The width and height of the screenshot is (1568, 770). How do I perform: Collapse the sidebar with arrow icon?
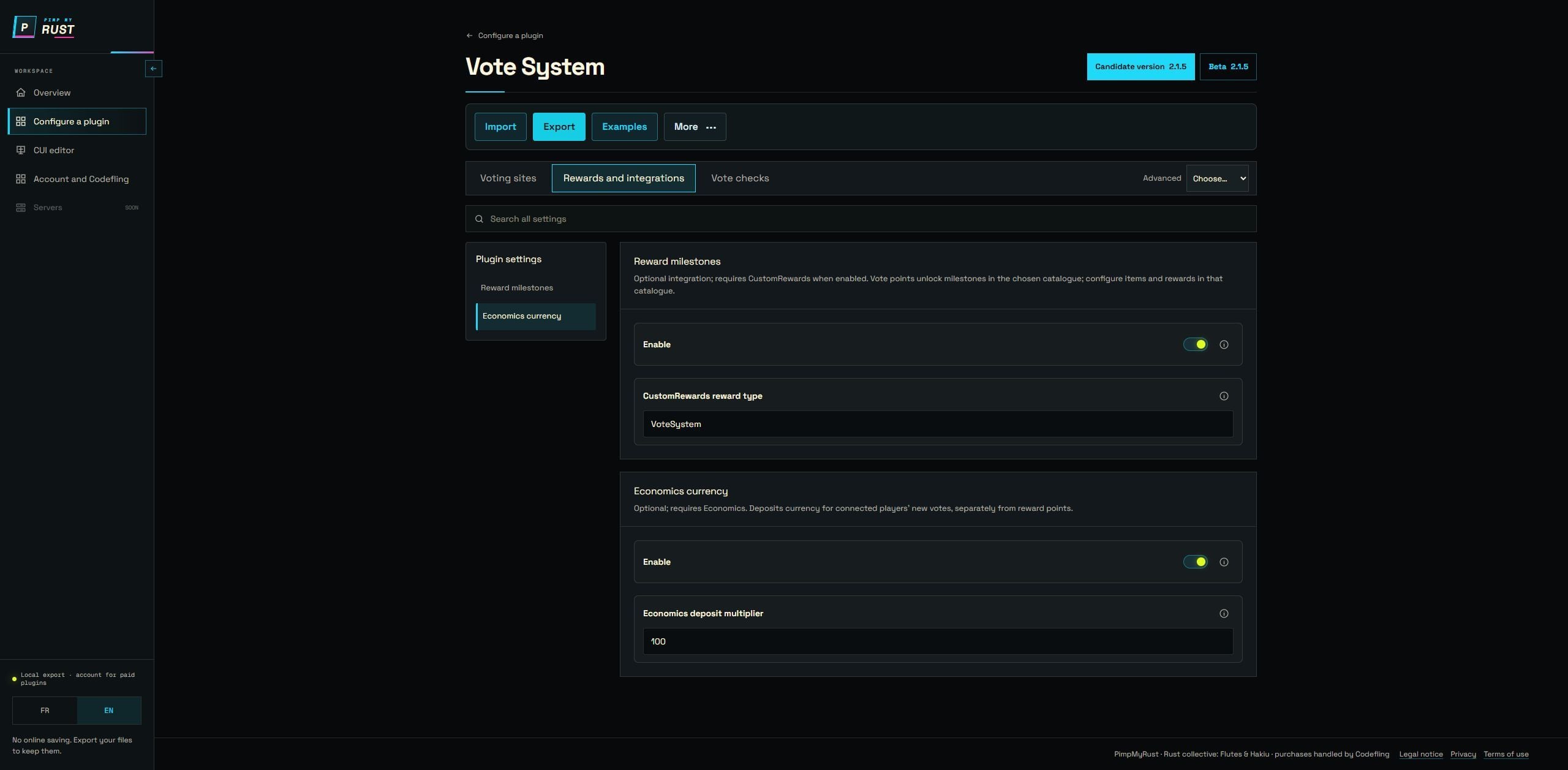pyautogui.click(x=153, y=69)
